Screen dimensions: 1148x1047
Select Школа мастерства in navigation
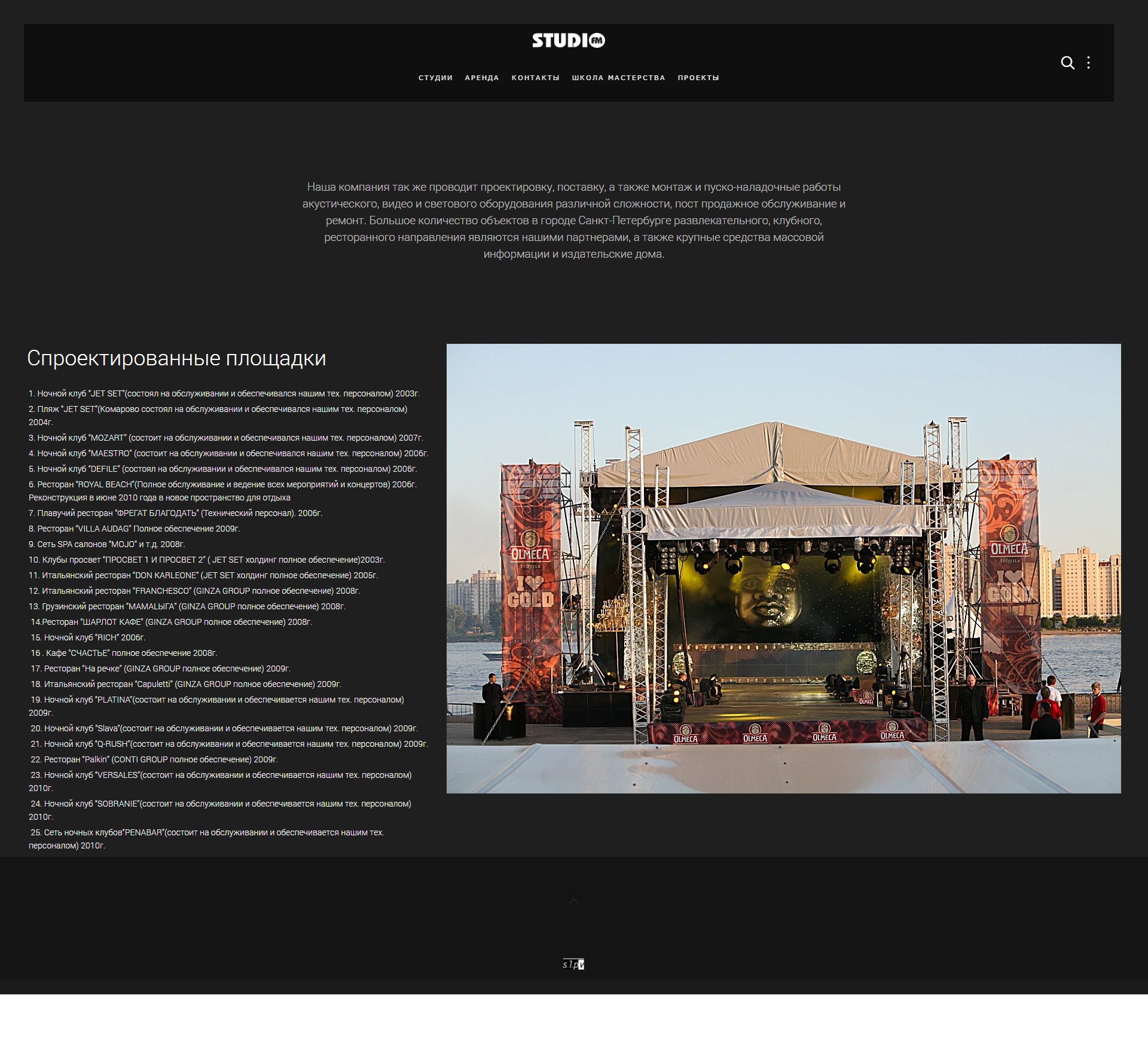click(x=618, y=78)
